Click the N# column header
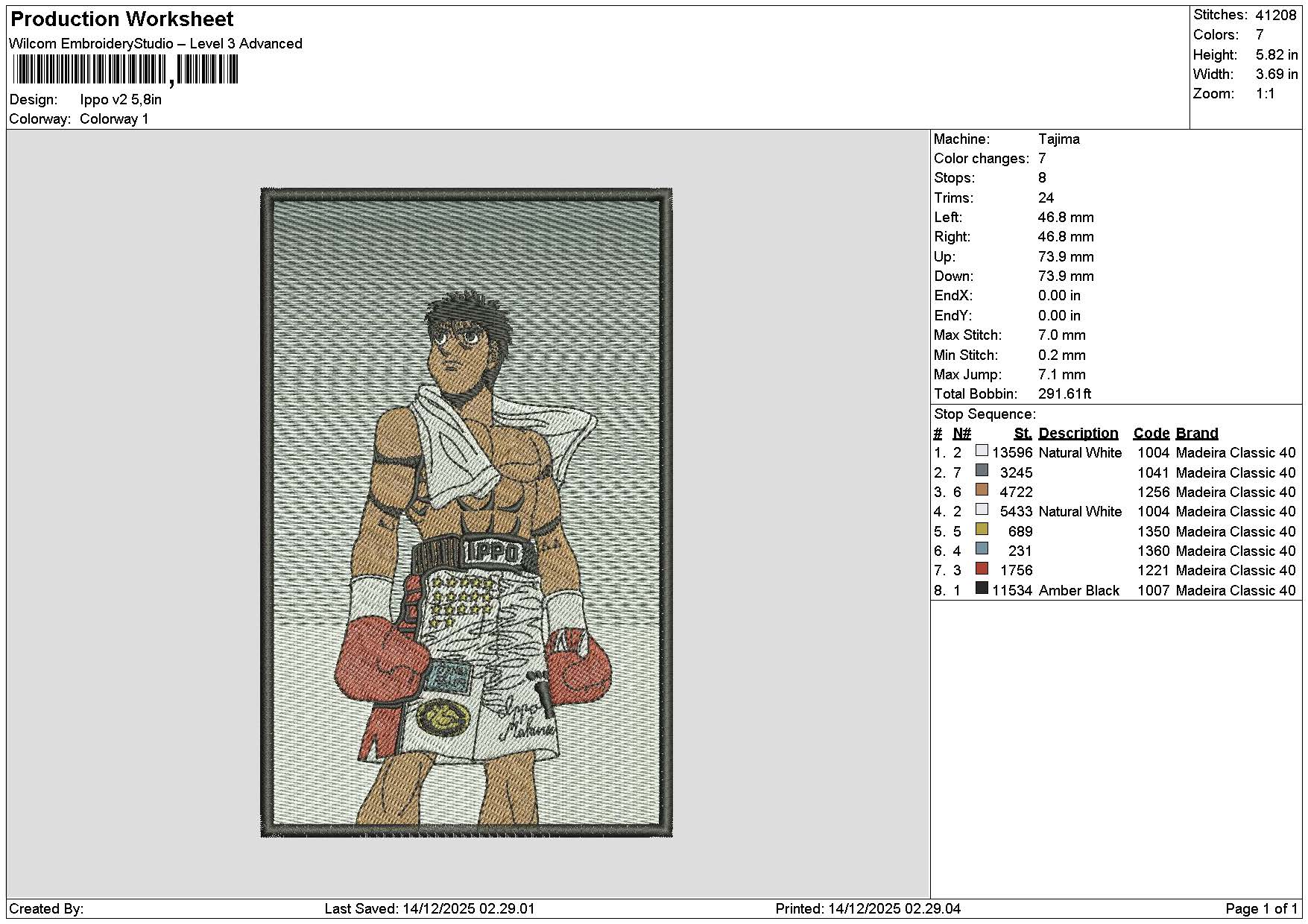Image resolution: width=1308 pixels, height=924 pixels. (x=961, y=433)
